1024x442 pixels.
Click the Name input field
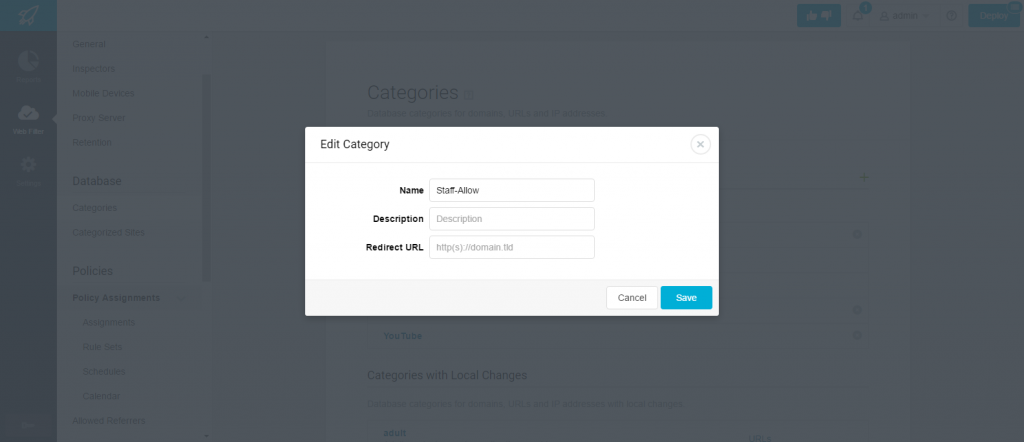pos(512,190)
